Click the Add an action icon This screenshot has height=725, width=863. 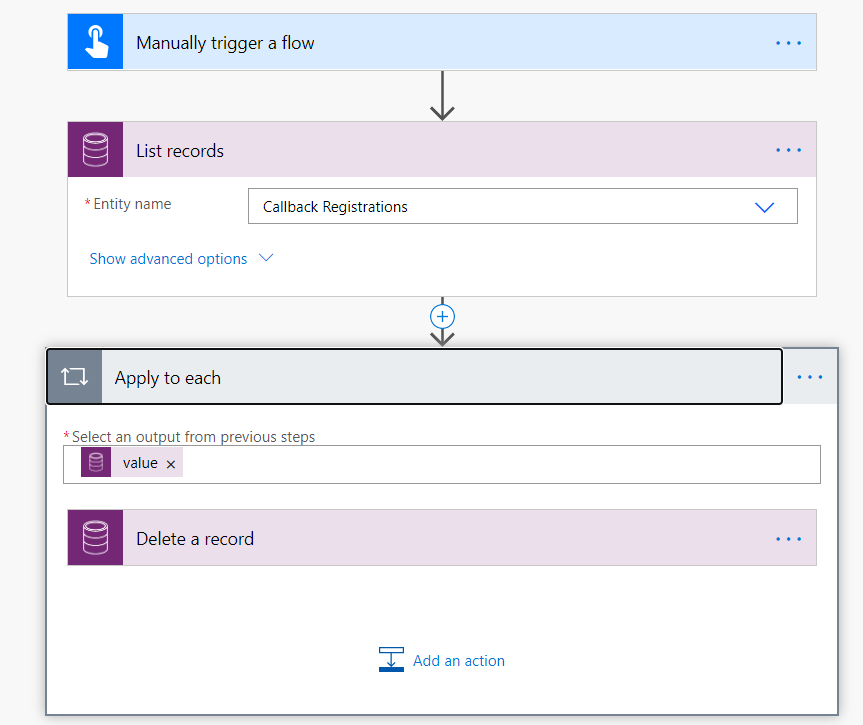tap(391, 660)
